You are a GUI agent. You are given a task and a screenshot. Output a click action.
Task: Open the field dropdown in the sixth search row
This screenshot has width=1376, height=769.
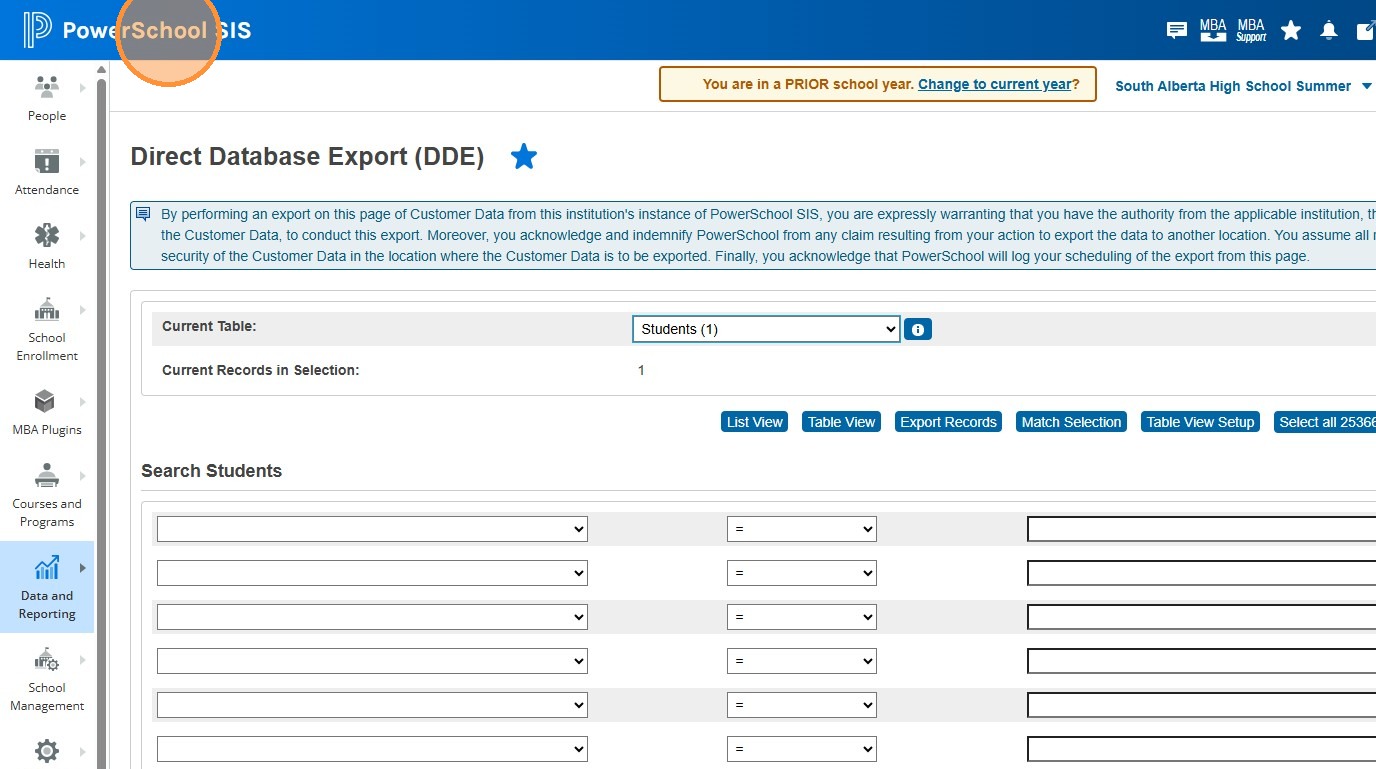[372, 749]
